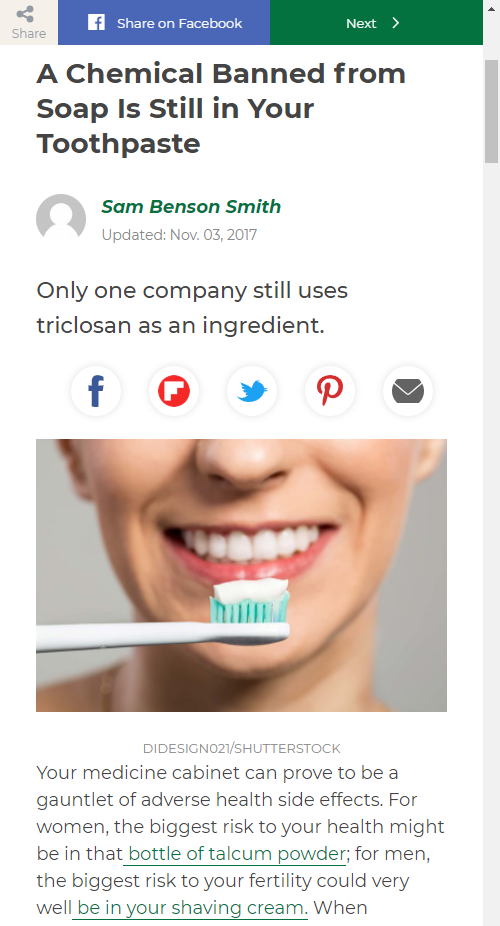Click the author avatar placeholder
The width and height of the screenshot is (500, 926).
click(61, 219)
